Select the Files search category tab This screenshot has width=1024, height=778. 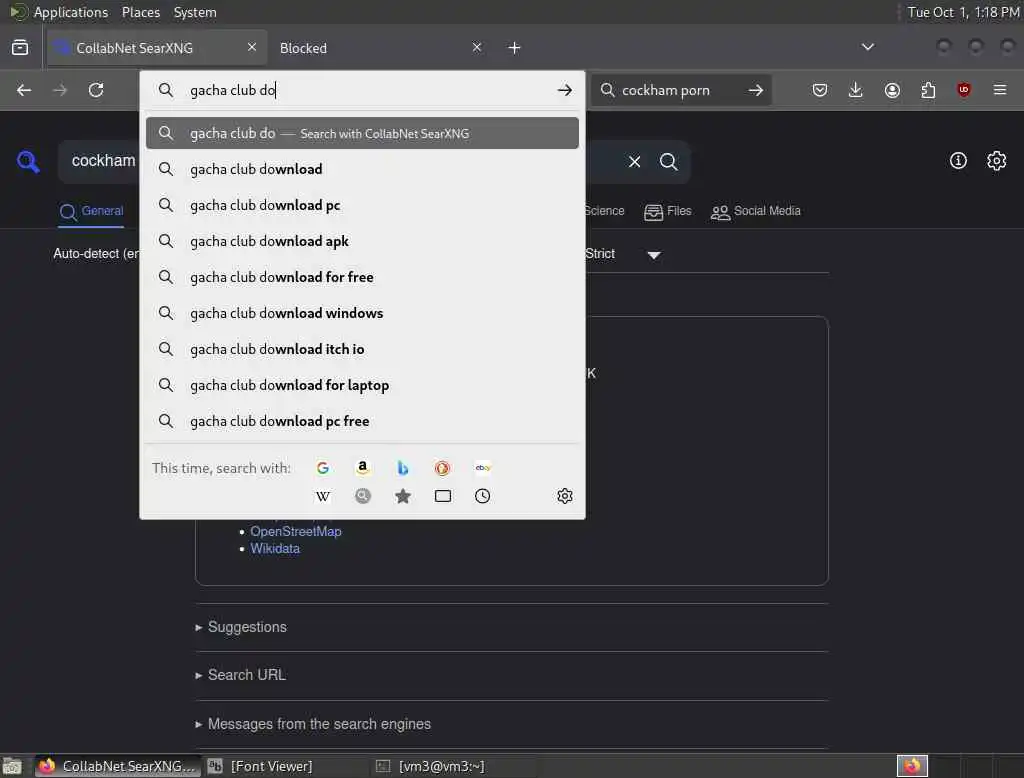(667, 212)
